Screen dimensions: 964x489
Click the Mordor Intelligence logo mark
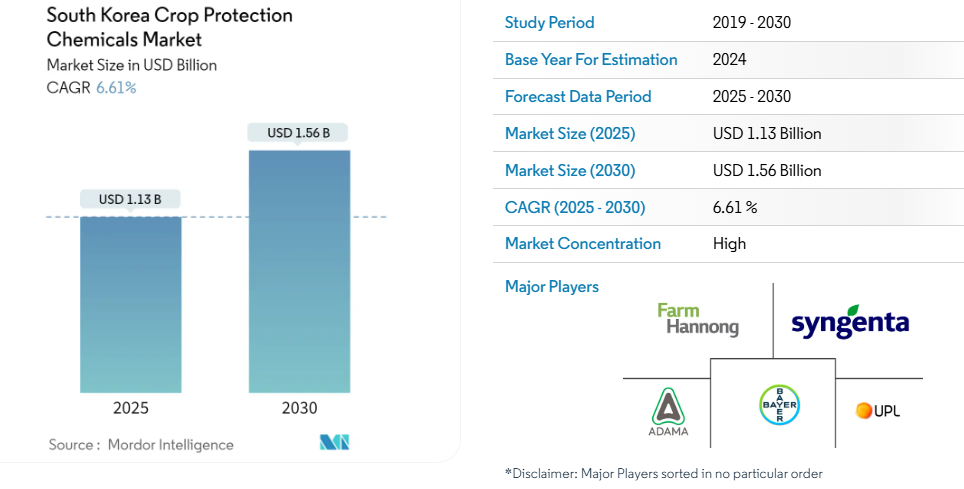(x=334, y=443)
